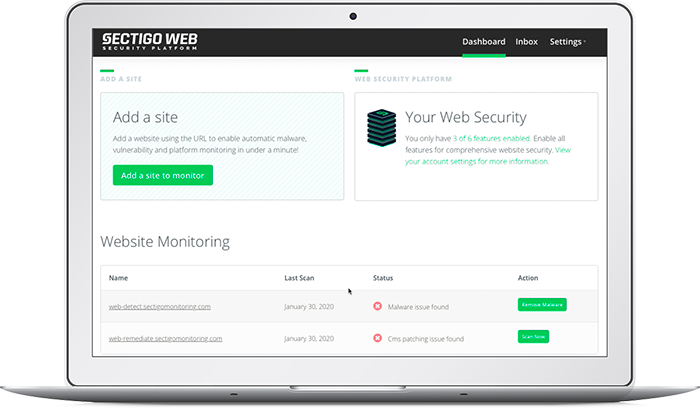Screen dimensions: 700x410
Task: Click the server stack icon beside Your Web Security
Action: 379,130
